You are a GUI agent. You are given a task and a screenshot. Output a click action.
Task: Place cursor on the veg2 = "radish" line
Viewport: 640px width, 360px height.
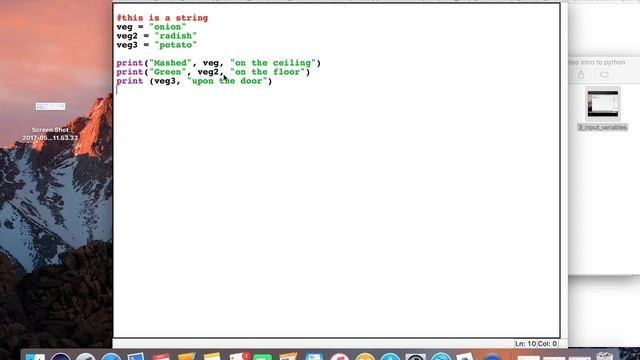(156, 36)
